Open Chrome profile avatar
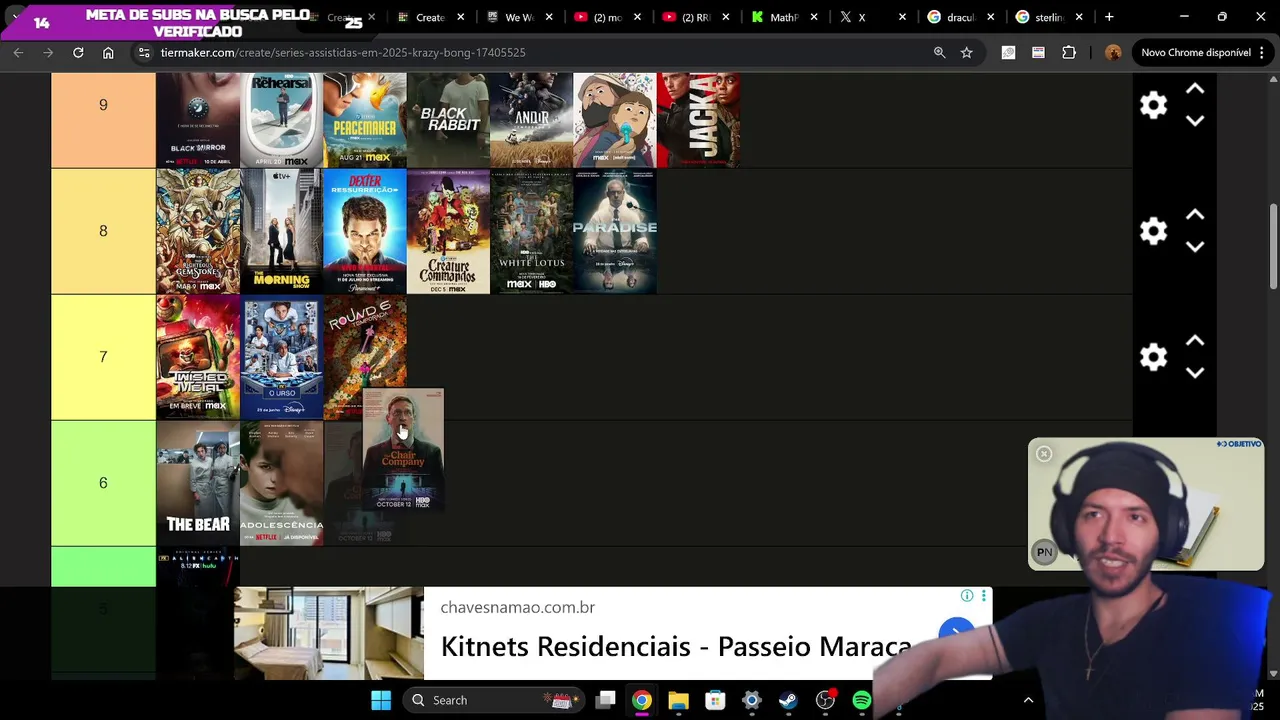 click(x=1113, y=52)
